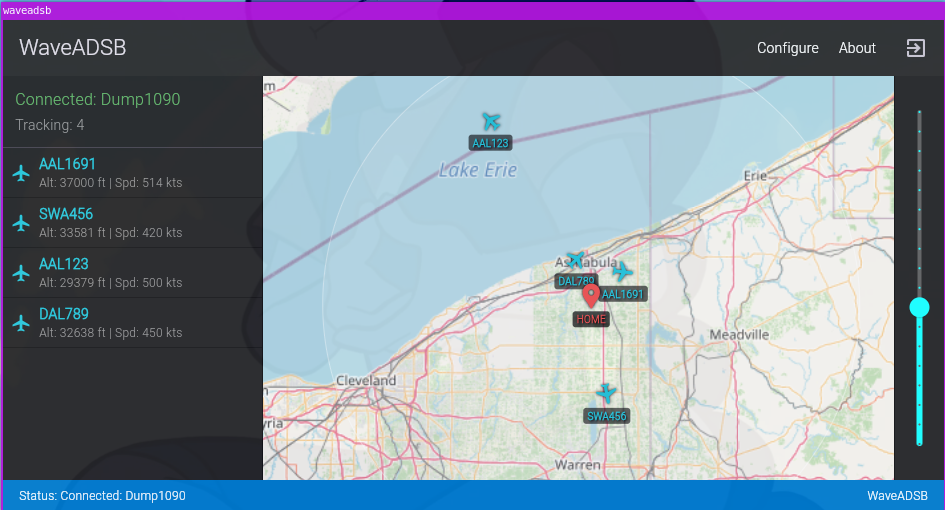Click the plane icon beside DAL789 in list
Screen dimensions: 945x510
point(21,323)
